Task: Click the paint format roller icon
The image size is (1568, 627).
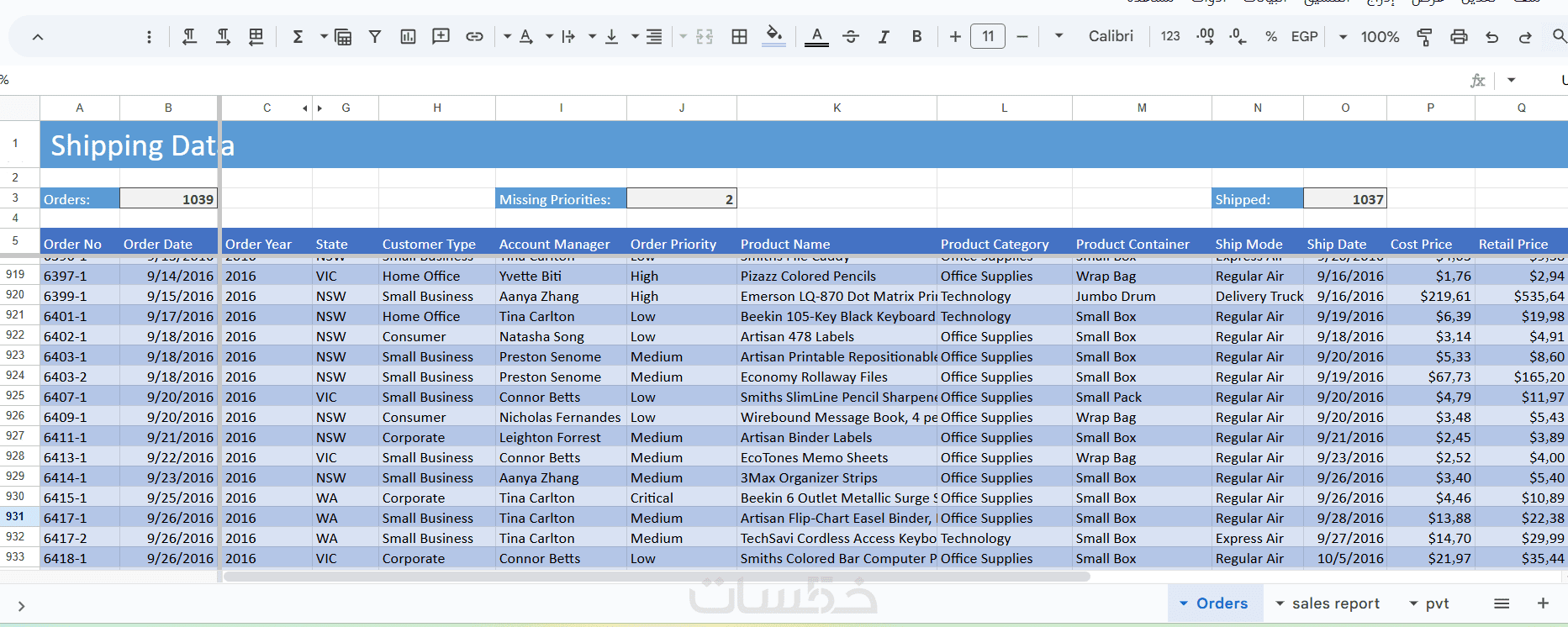Action: point(1424,36)
